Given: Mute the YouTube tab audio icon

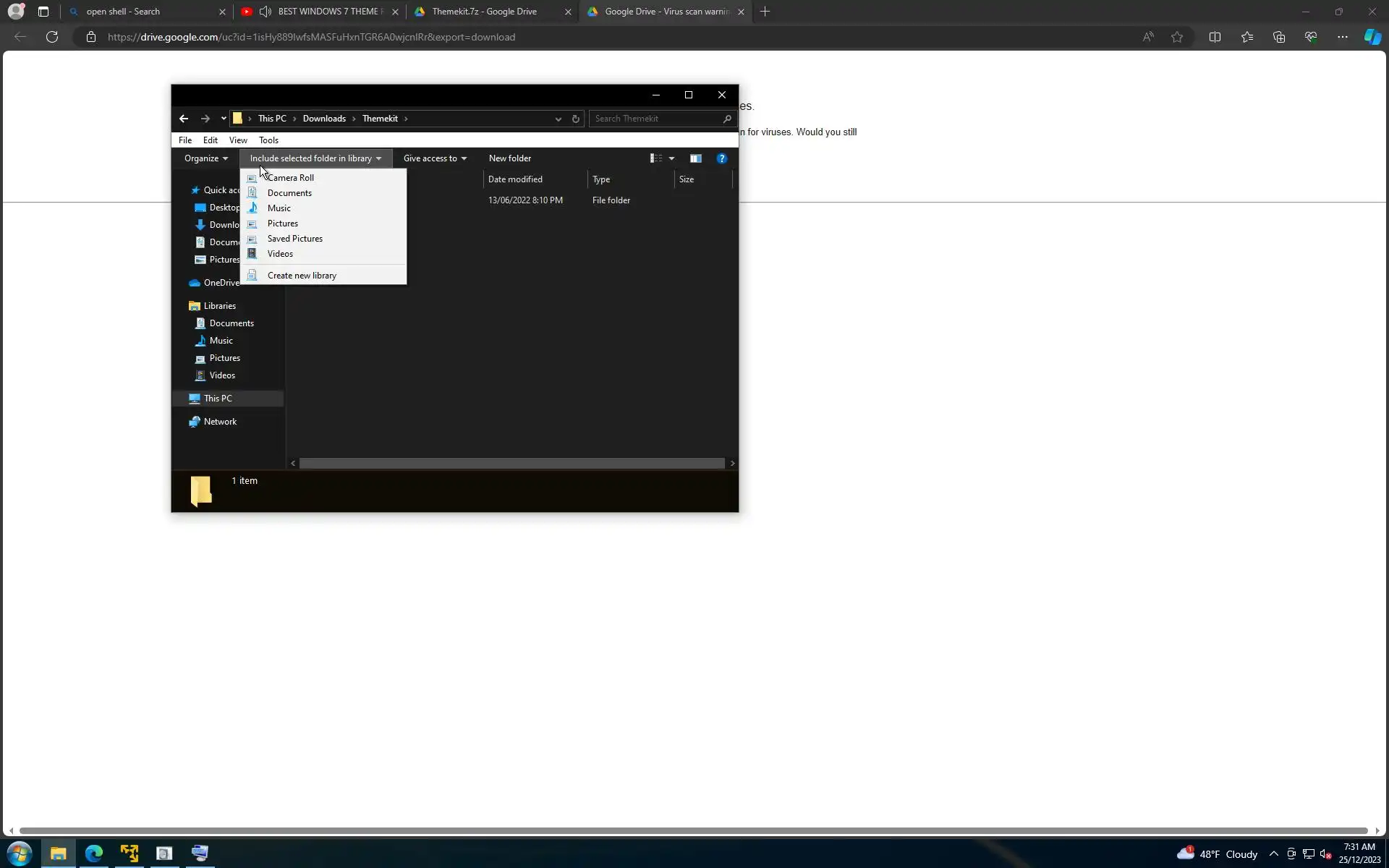Looking at the screenshot, I should [x=266, y=12].
